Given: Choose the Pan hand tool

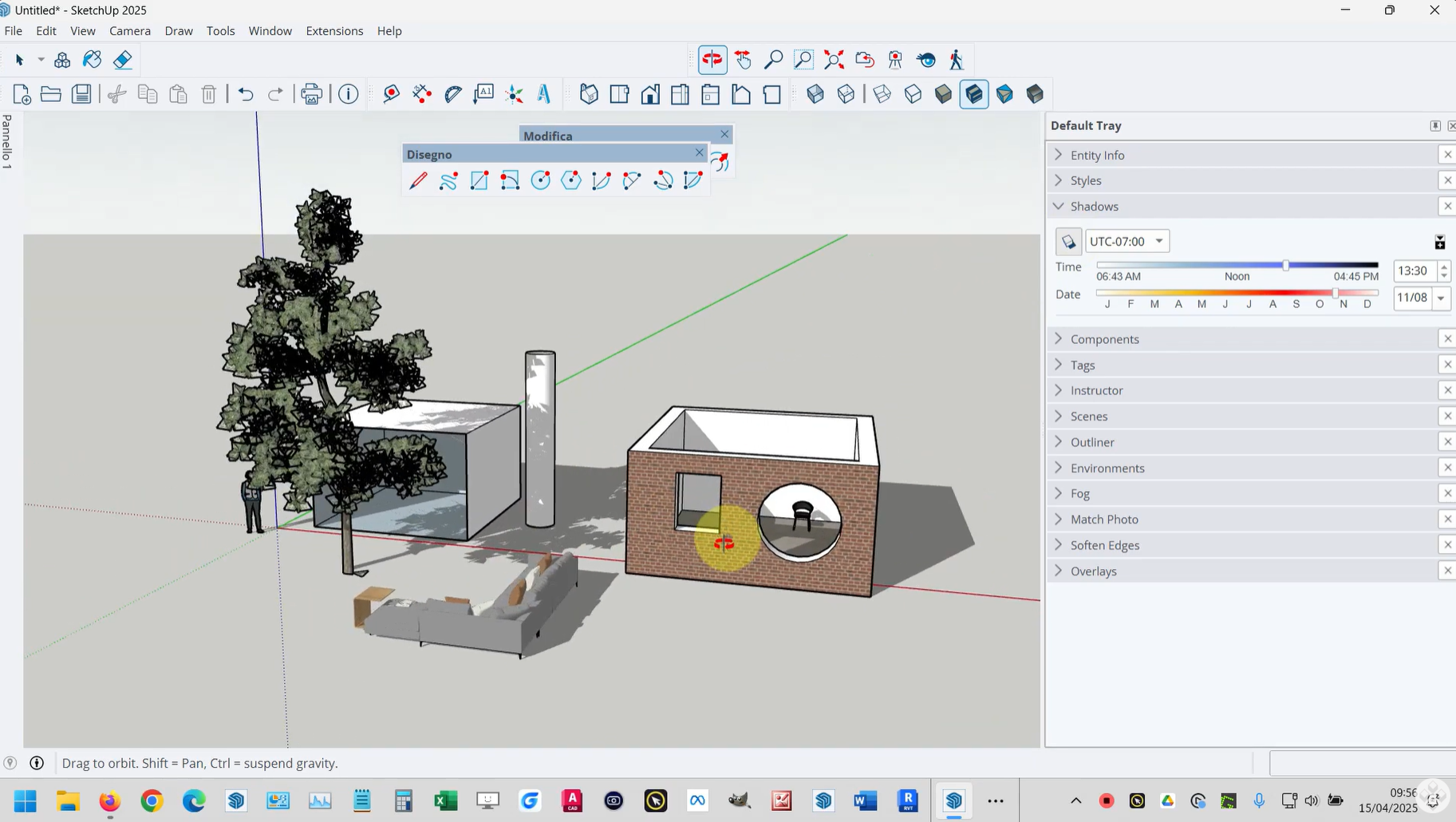Looking at the screenshot, I should pos(743,60).
